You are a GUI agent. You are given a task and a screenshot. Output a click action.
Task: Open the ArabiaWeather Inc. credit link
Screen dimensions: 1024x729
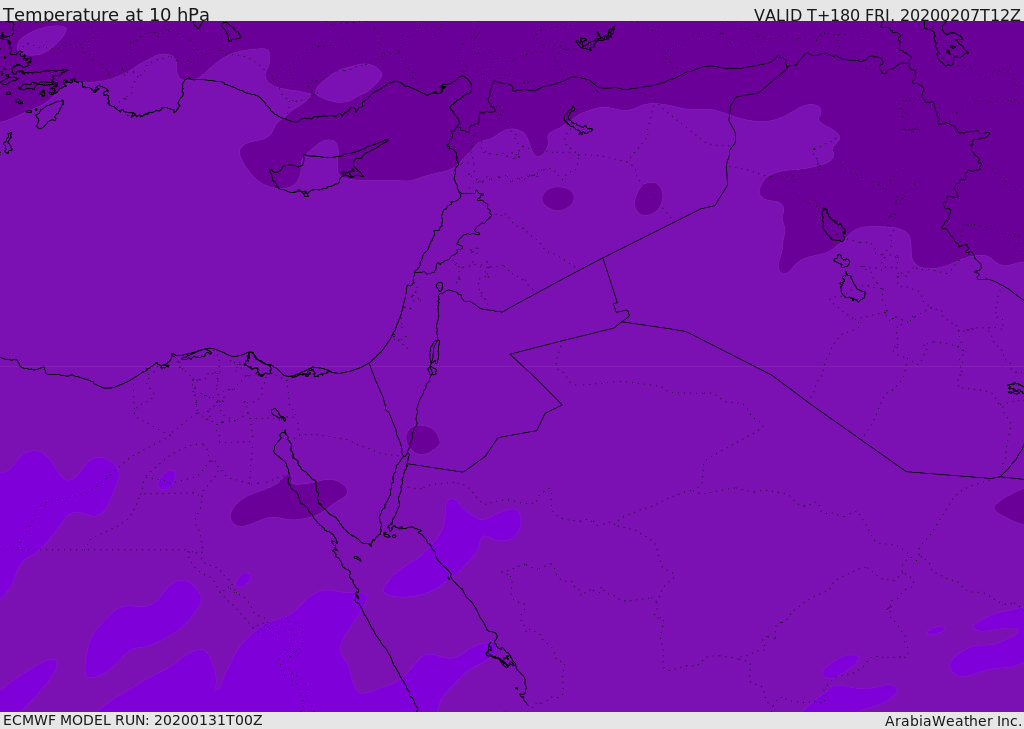coord(953,721)
